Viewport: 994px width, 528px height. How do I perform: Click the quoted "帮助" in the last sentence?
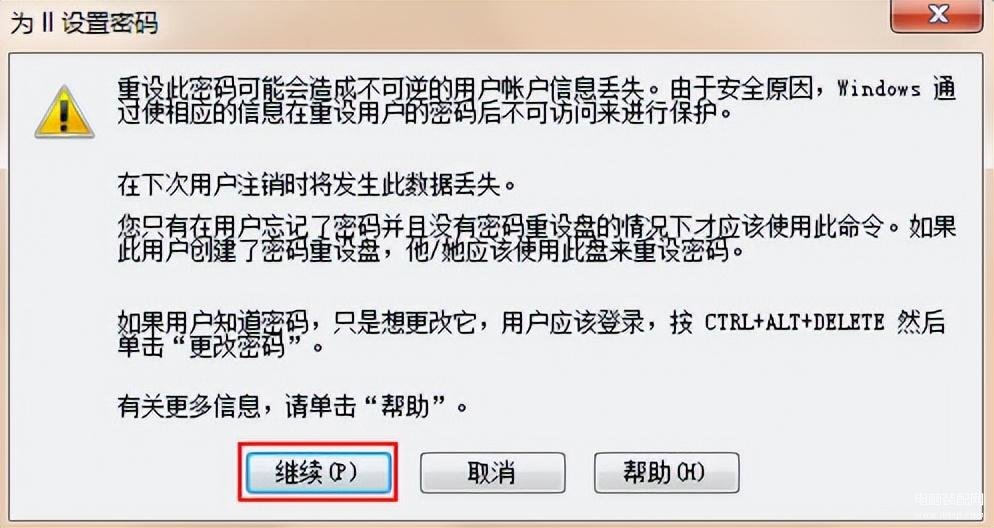tap(408, 406)
